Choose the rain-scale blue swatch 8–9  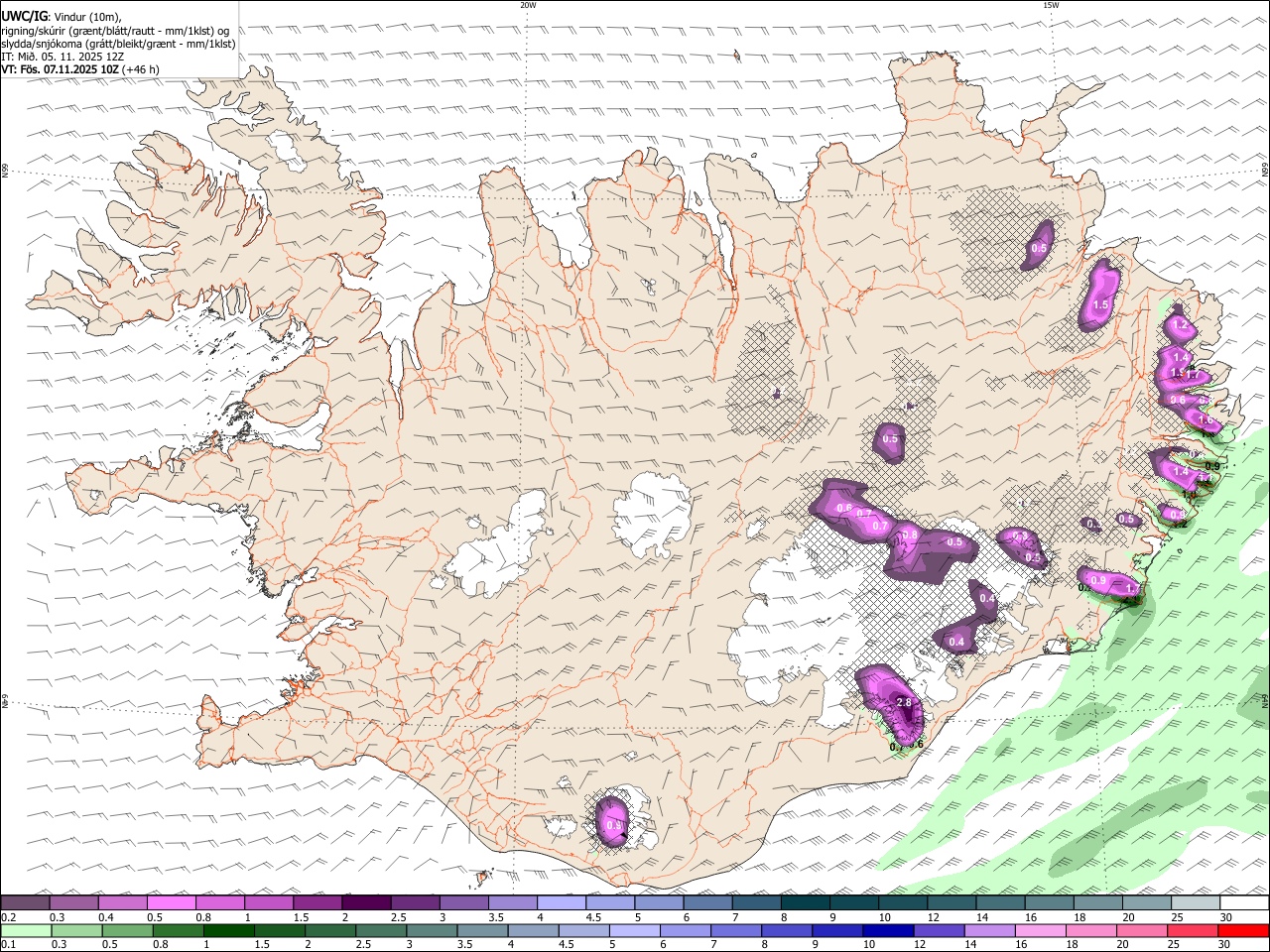point(787,930)
